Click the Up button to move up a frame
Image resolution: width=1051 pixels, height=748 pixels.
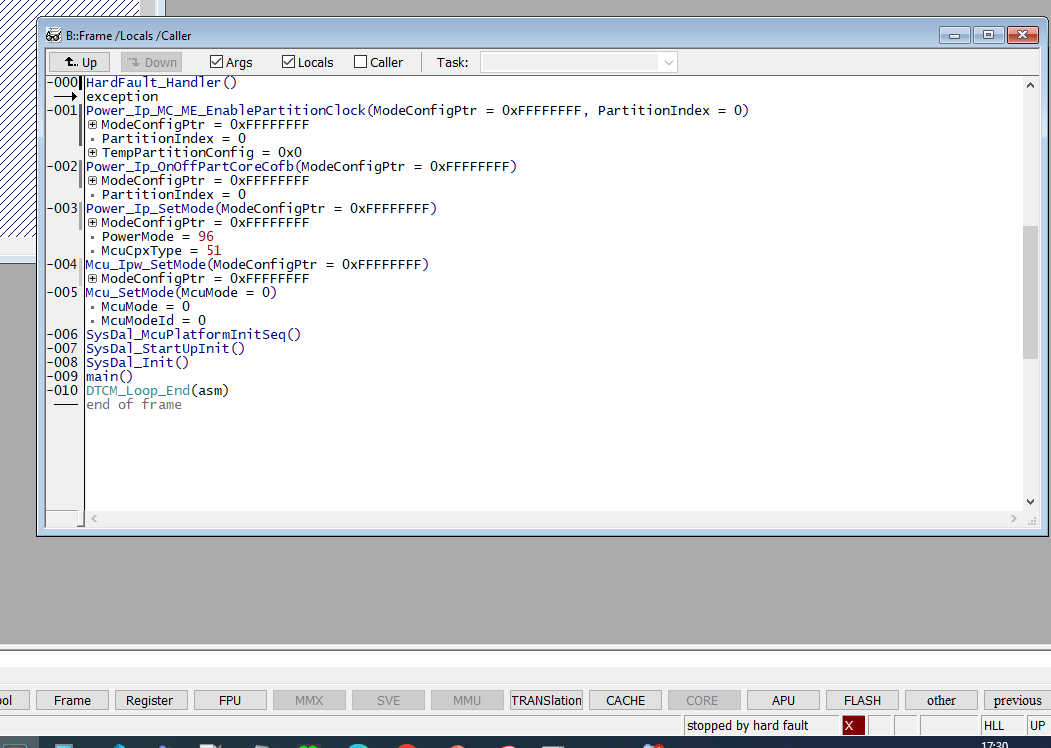click(79, 61)
